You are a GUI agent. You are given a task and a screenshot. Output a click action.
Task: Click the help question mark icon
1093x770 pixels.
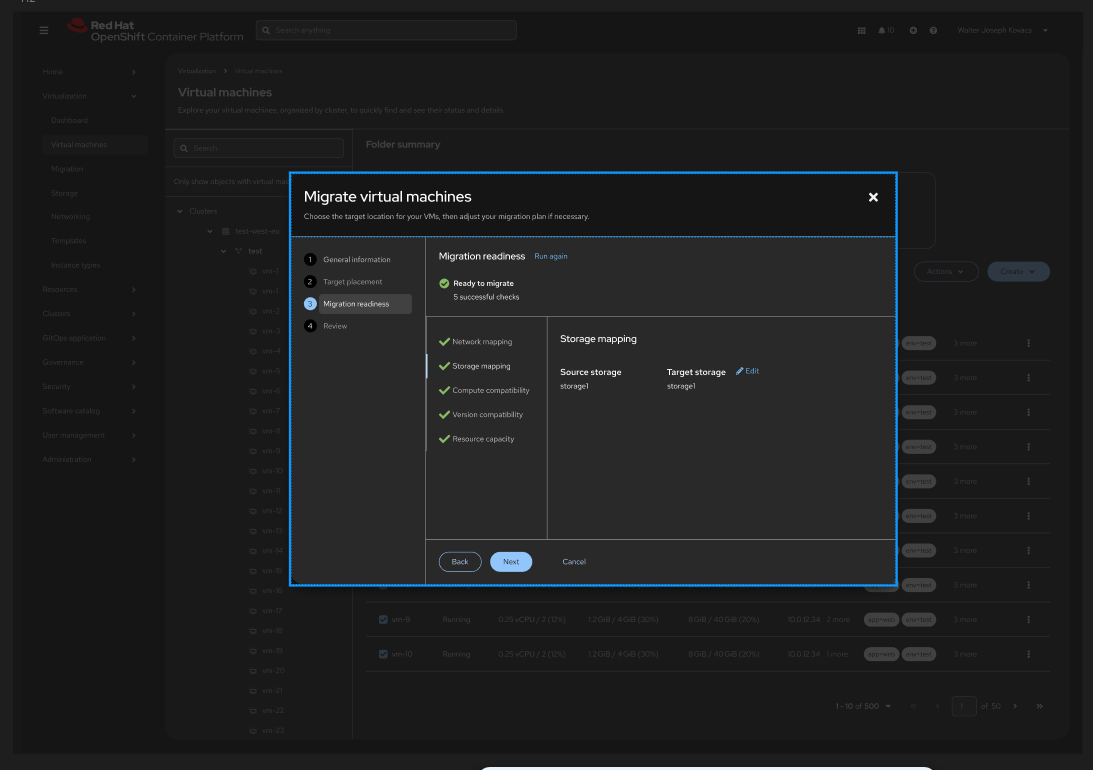[933, 31]
